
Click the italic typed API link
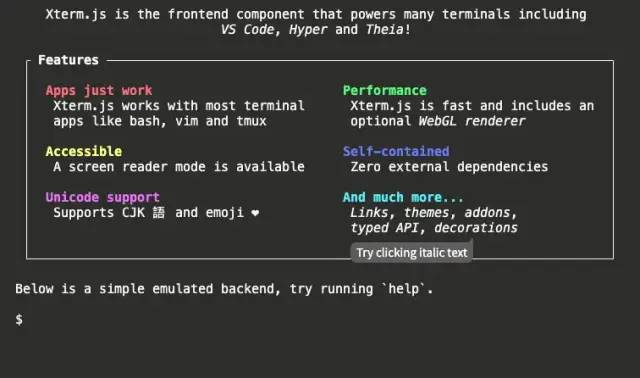384,228
